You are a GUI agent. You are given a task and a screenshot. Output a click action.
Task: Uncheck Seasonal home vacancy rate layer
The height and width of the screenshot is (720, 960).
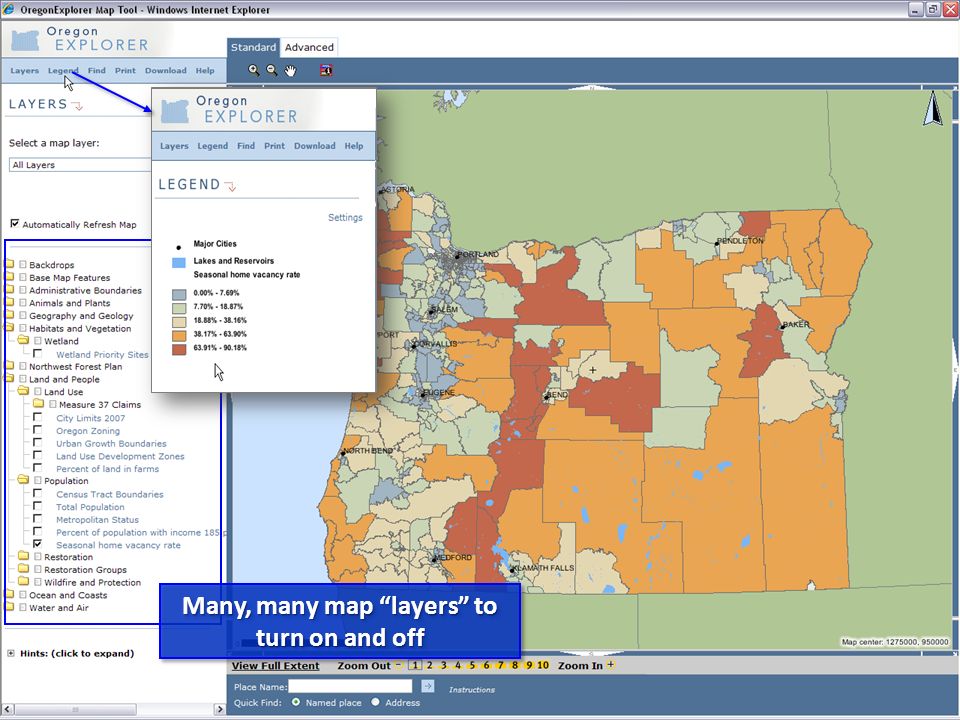point(37,544)
